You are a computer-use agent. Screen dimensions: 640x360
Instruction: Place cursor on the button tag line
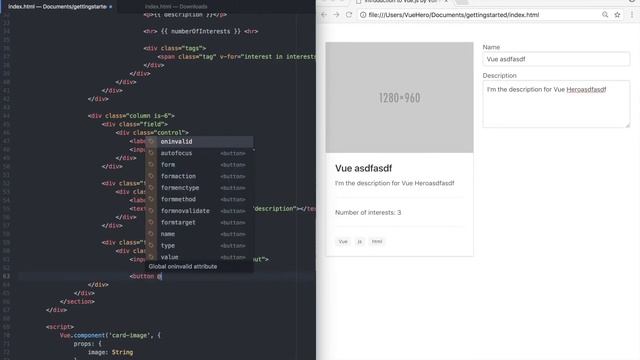tap(146, 276)
